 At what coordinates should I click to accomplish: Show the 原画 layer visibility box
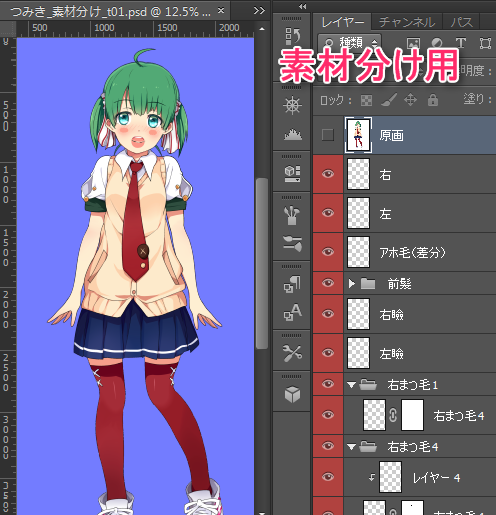[x=328, y=135]
